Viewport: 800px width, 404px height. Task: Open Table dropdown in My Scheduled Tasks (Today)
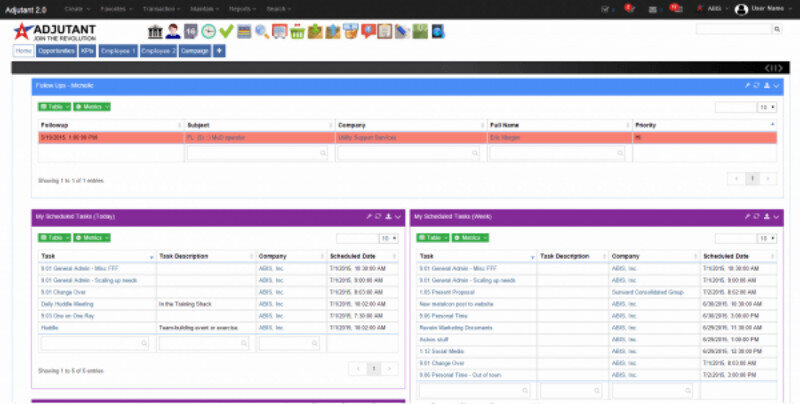tap(51, 237)
